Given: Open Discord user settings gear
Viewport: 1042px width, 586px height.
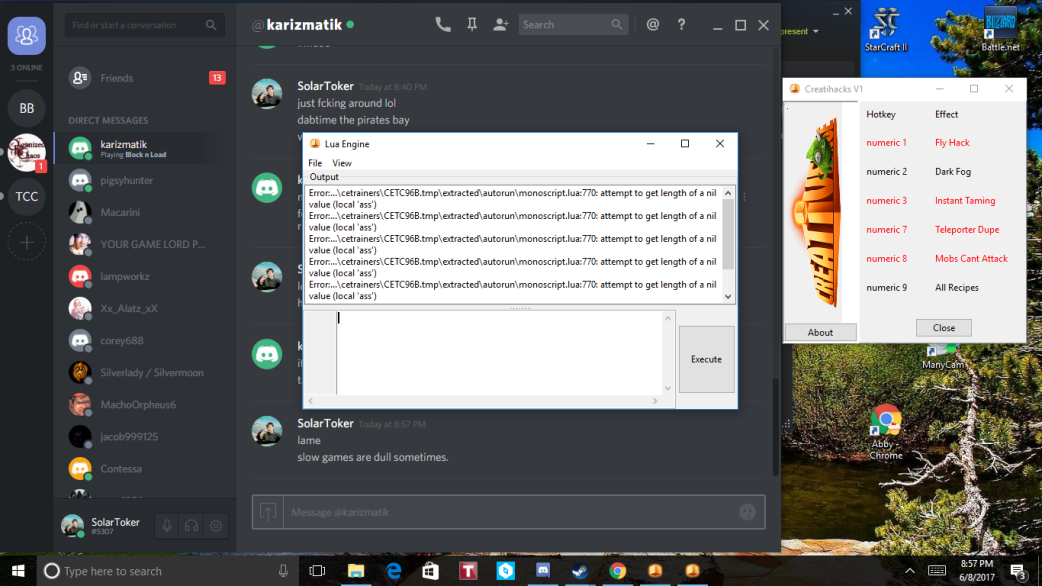Looking at the screenshot, I should 216,526.
